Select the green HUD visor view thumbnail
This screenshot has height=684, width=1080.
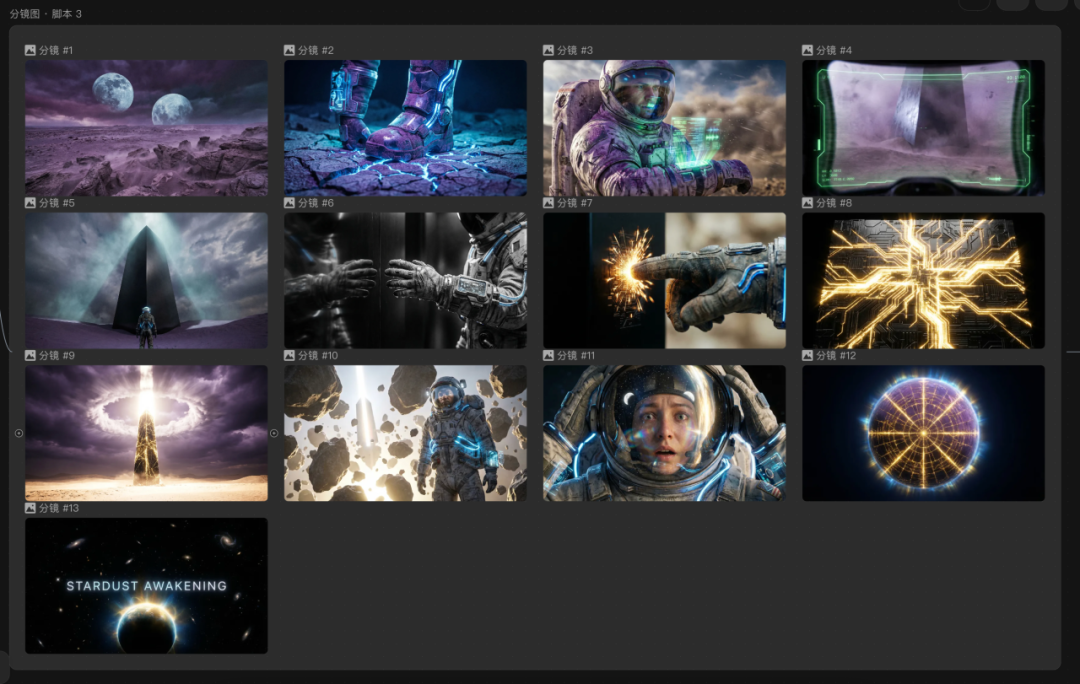point(923,128)
